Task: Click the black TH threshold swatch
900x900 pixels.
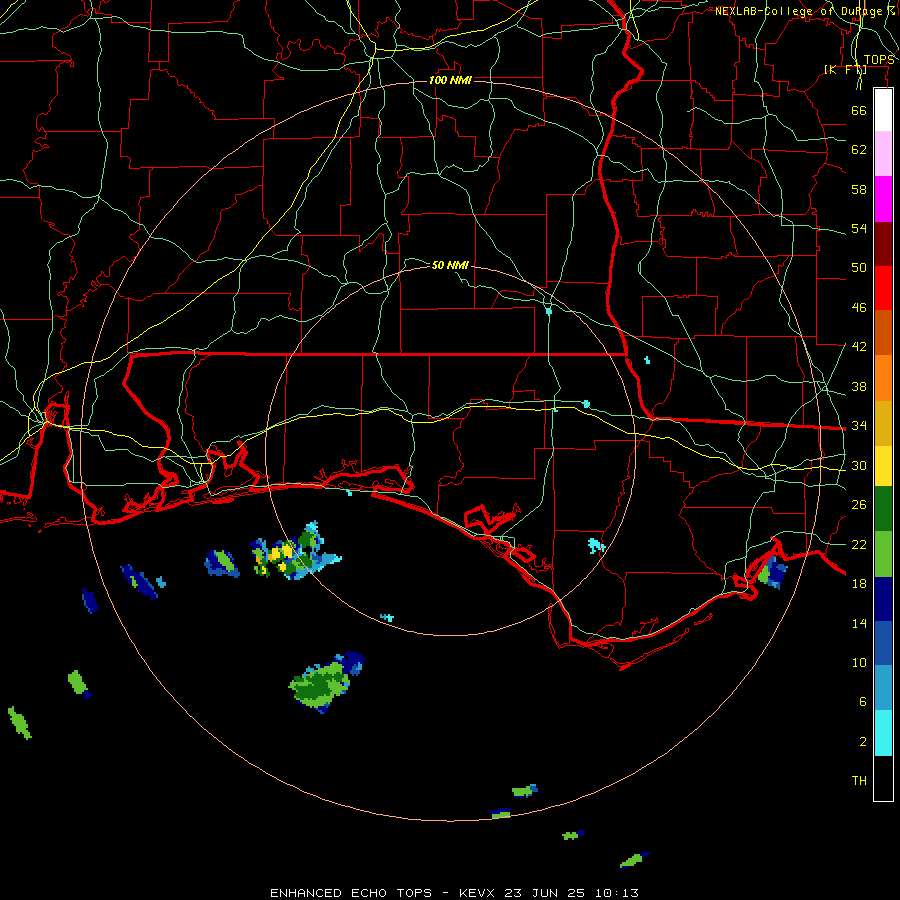Action: 883,778
